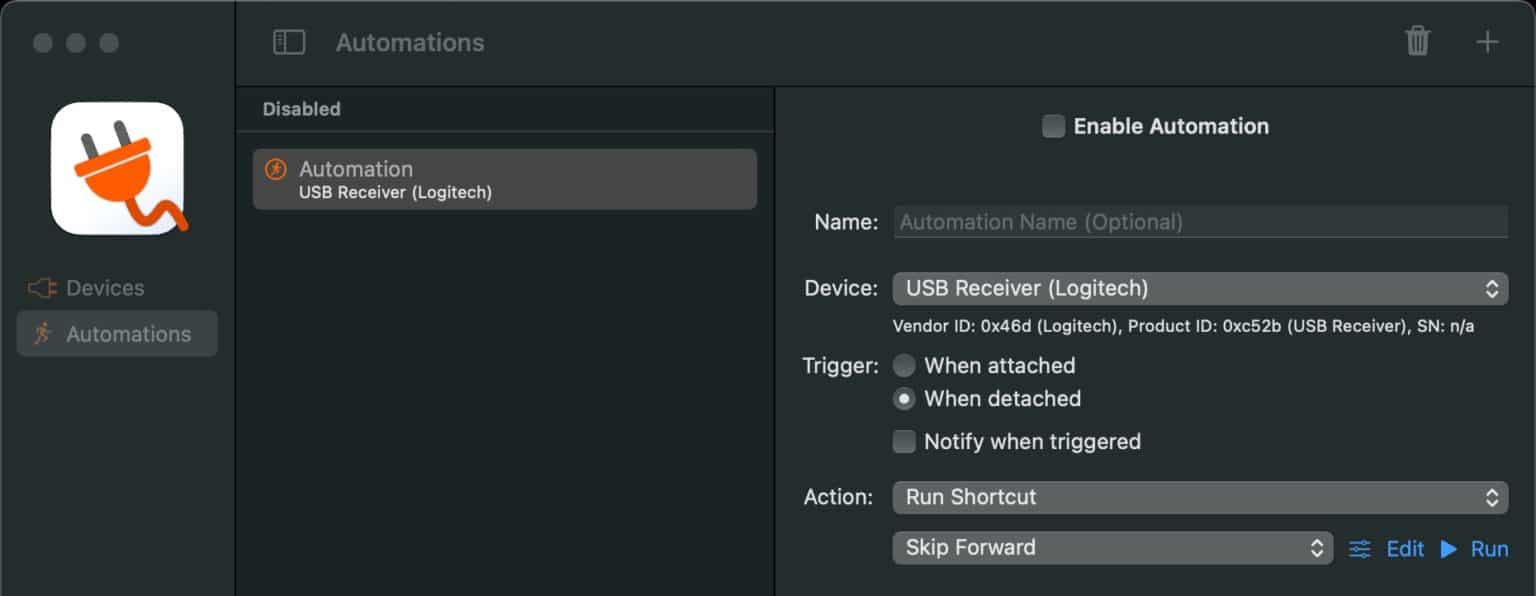Switch to the Devices section

[103, 287]
